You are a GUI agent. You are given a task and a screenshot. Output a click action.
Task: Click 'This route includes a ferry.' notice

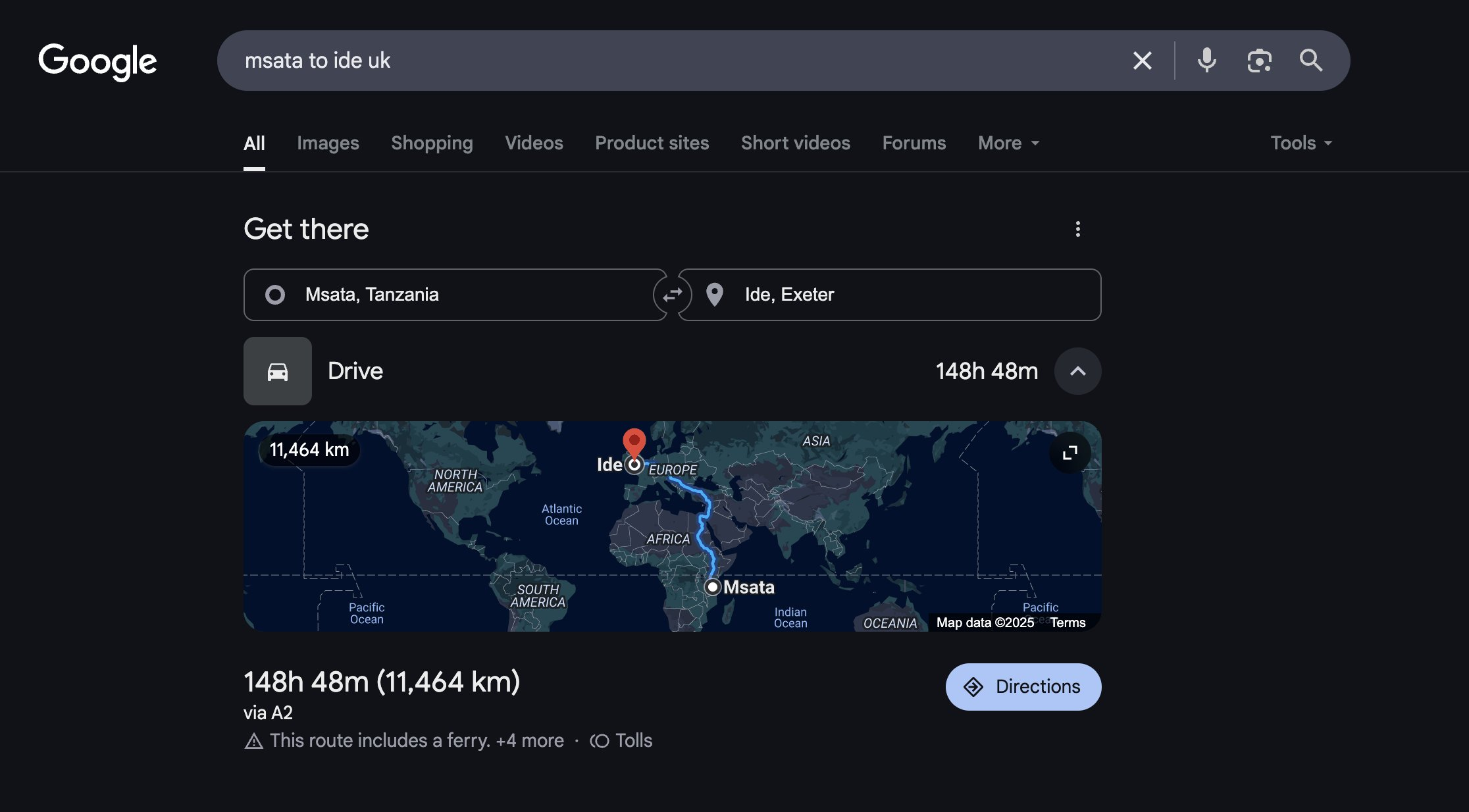point(380,741)
